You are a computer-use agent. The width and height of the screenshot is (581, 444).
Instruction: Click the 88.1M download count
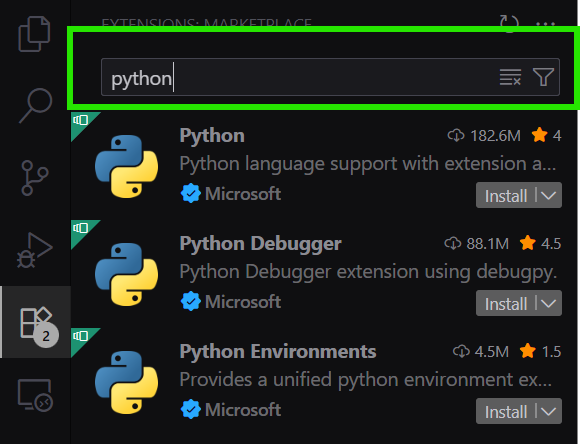coord(477,244)
